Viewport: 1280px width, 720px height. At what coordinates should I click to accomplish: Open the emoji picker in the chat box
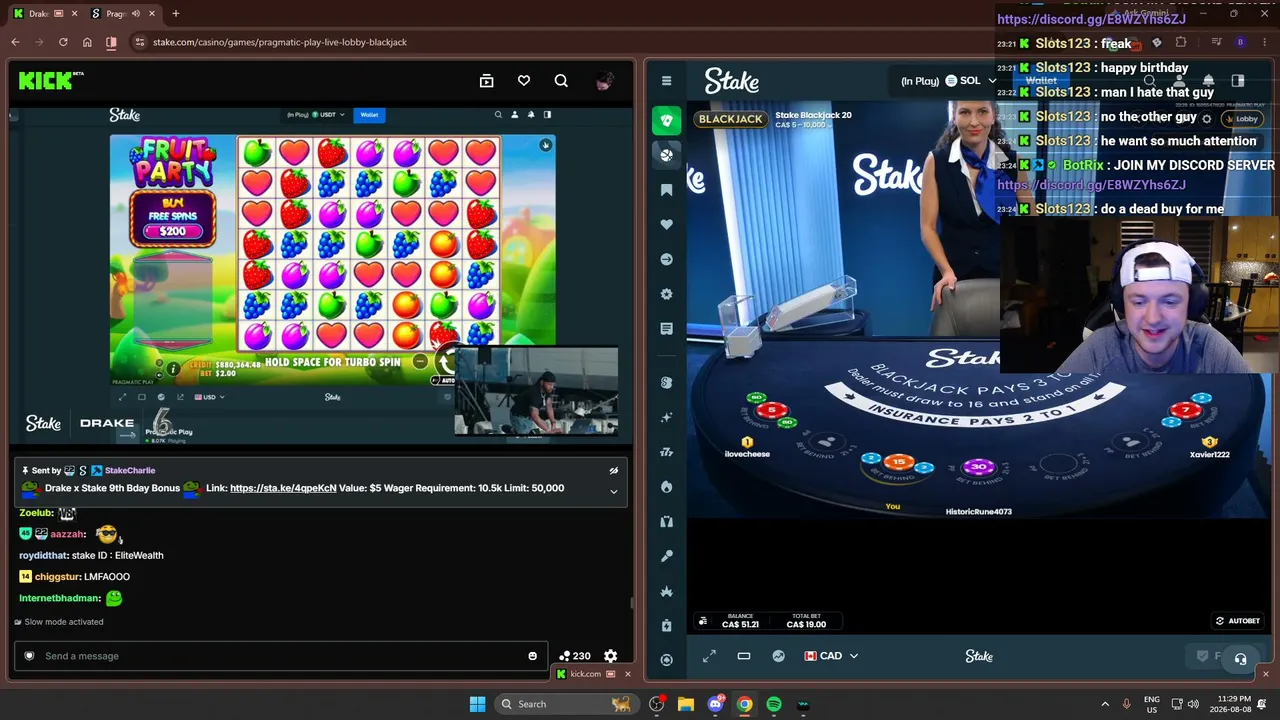532,656
